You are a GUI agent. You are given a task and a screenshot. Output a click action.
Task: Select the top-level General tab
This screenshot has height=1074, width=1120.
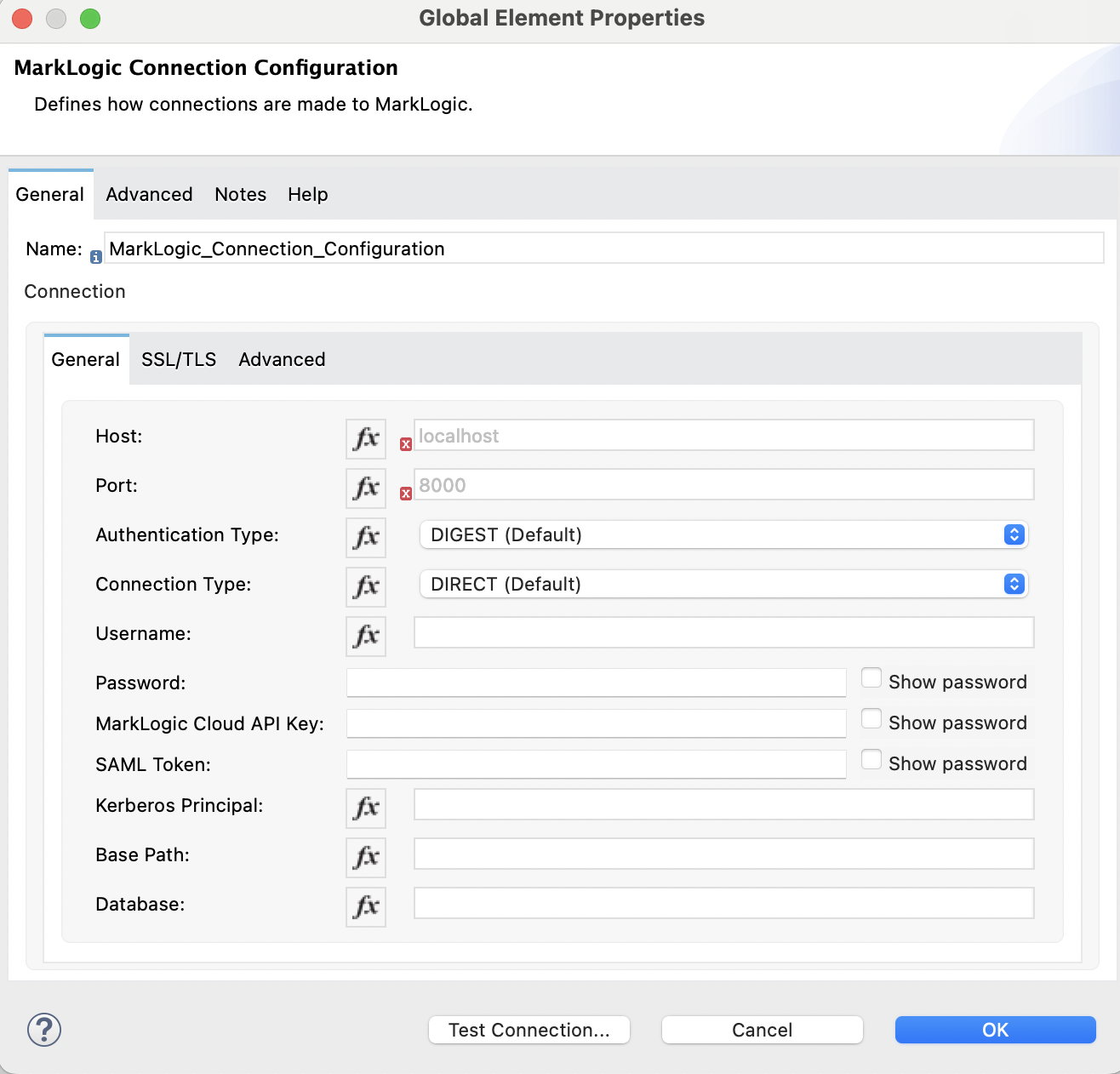(50, 195)
